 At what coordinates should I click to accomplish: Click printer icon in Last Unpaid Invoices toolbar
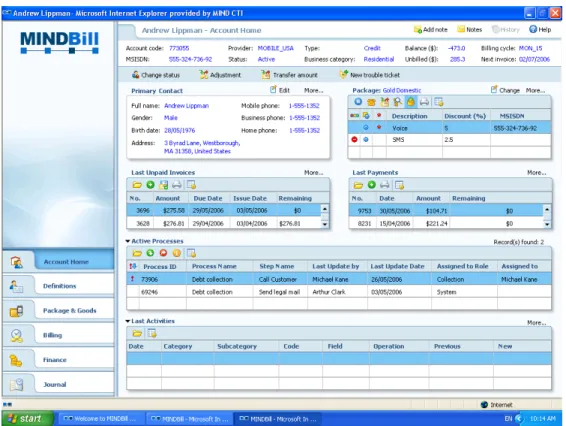(x=177, y=185)
